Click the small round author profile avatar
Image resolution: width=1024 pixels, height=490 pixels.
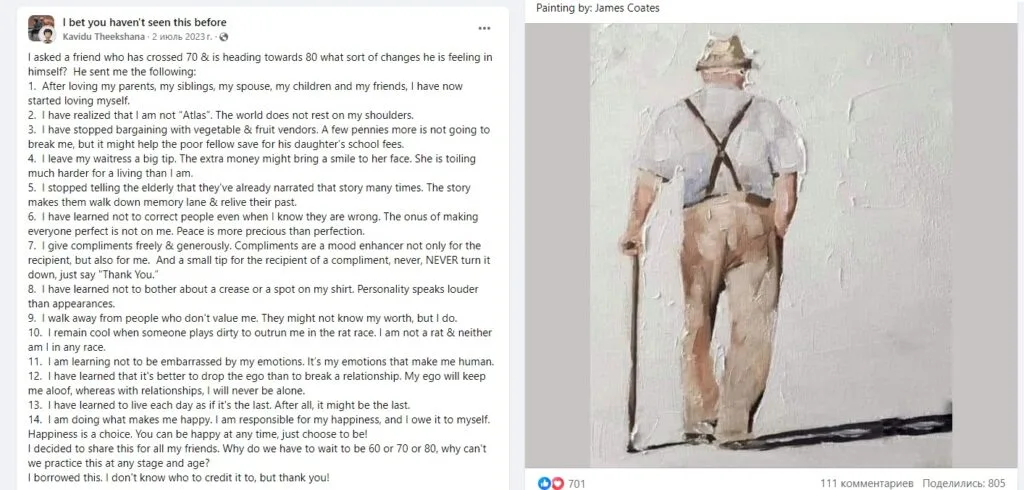49,35
